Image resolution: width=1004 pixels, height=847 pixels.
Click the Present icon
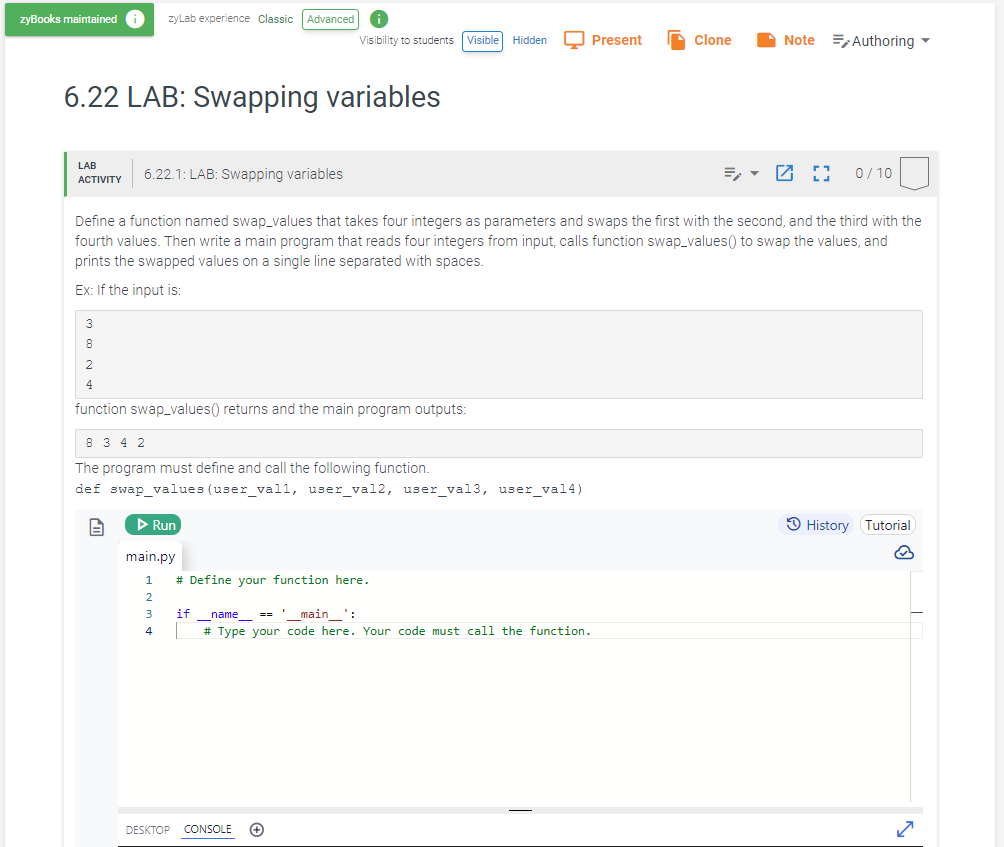click(x=573, y=39)
